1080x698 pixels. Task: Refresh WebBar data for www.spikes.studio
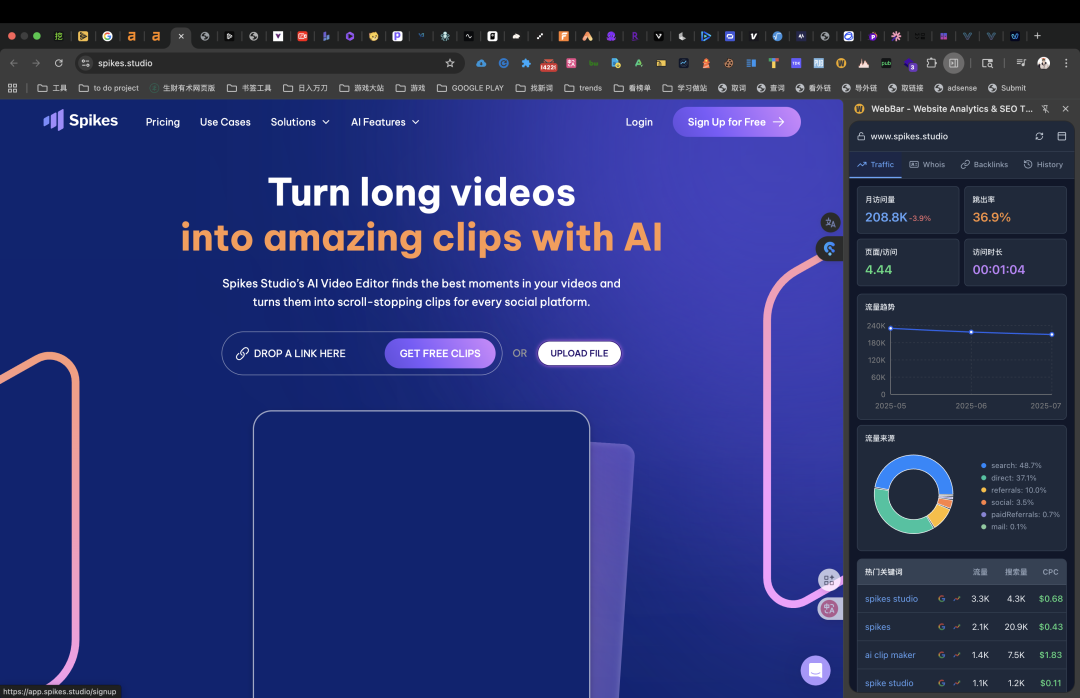point(1039,136)
